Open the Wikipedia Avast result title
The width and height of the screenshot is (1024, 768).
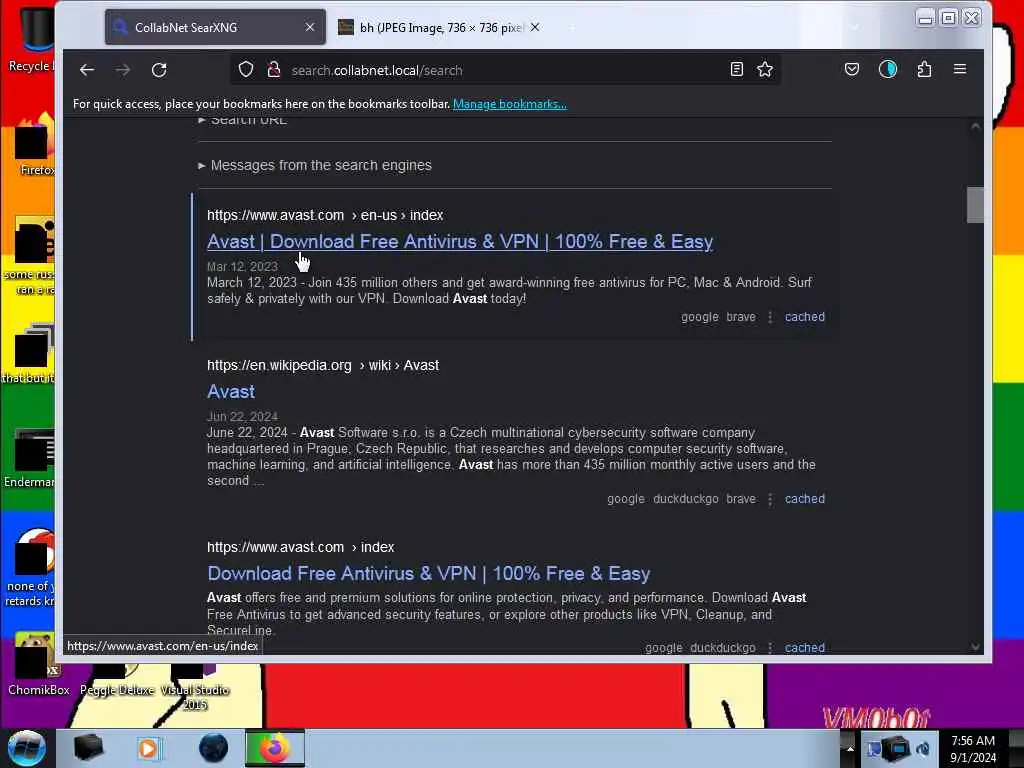pyautogui.click(x=231, y=392)
